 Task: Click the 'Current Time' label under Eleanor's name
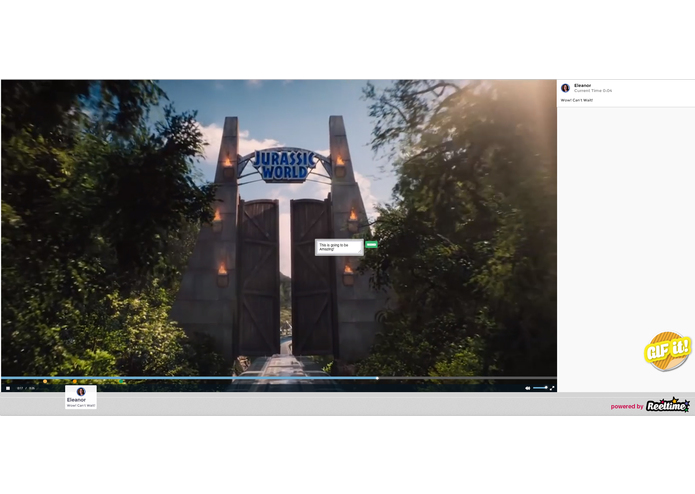coord(593,90)
